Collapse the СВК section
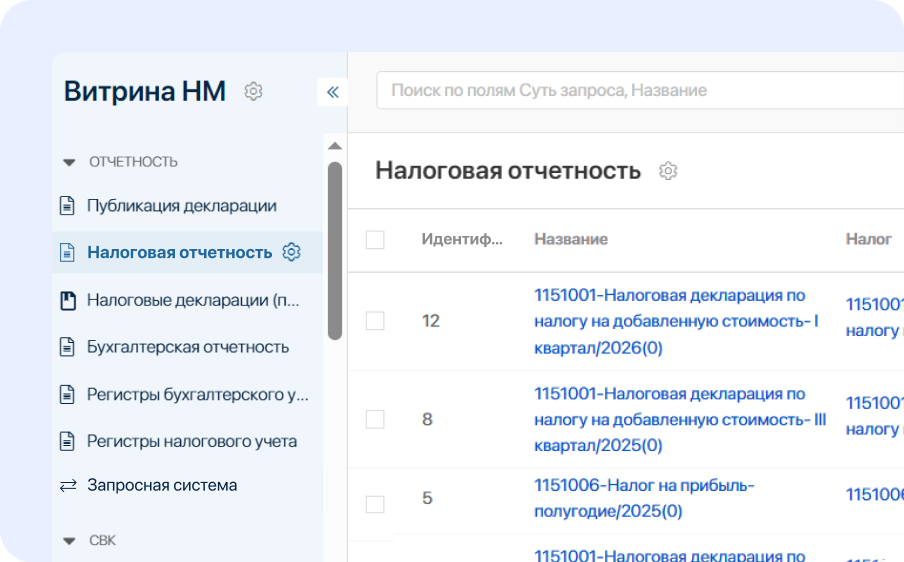 [x=69, y=541]
